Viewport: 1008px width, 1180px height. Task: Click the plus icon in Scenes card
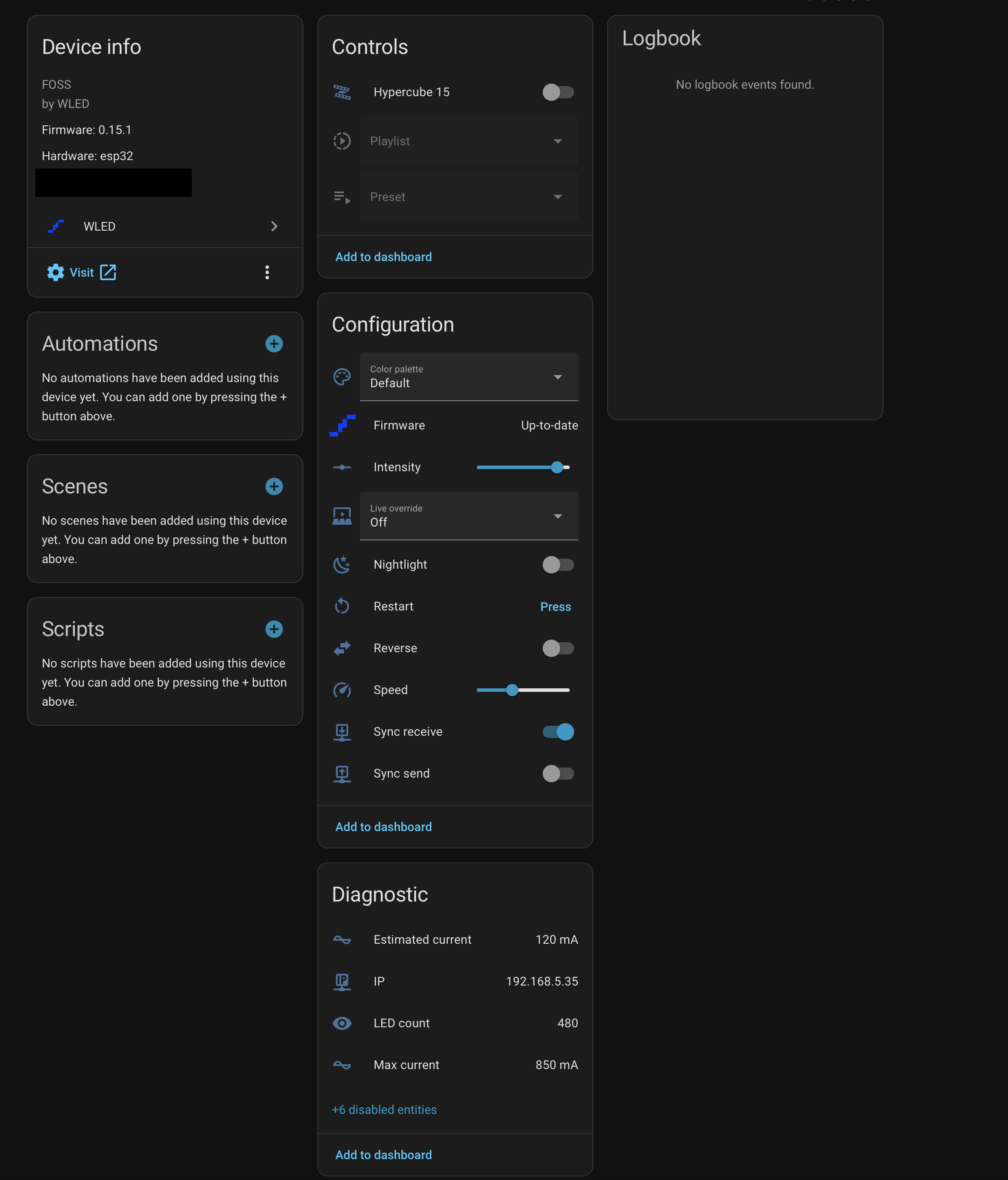[274, 486]
